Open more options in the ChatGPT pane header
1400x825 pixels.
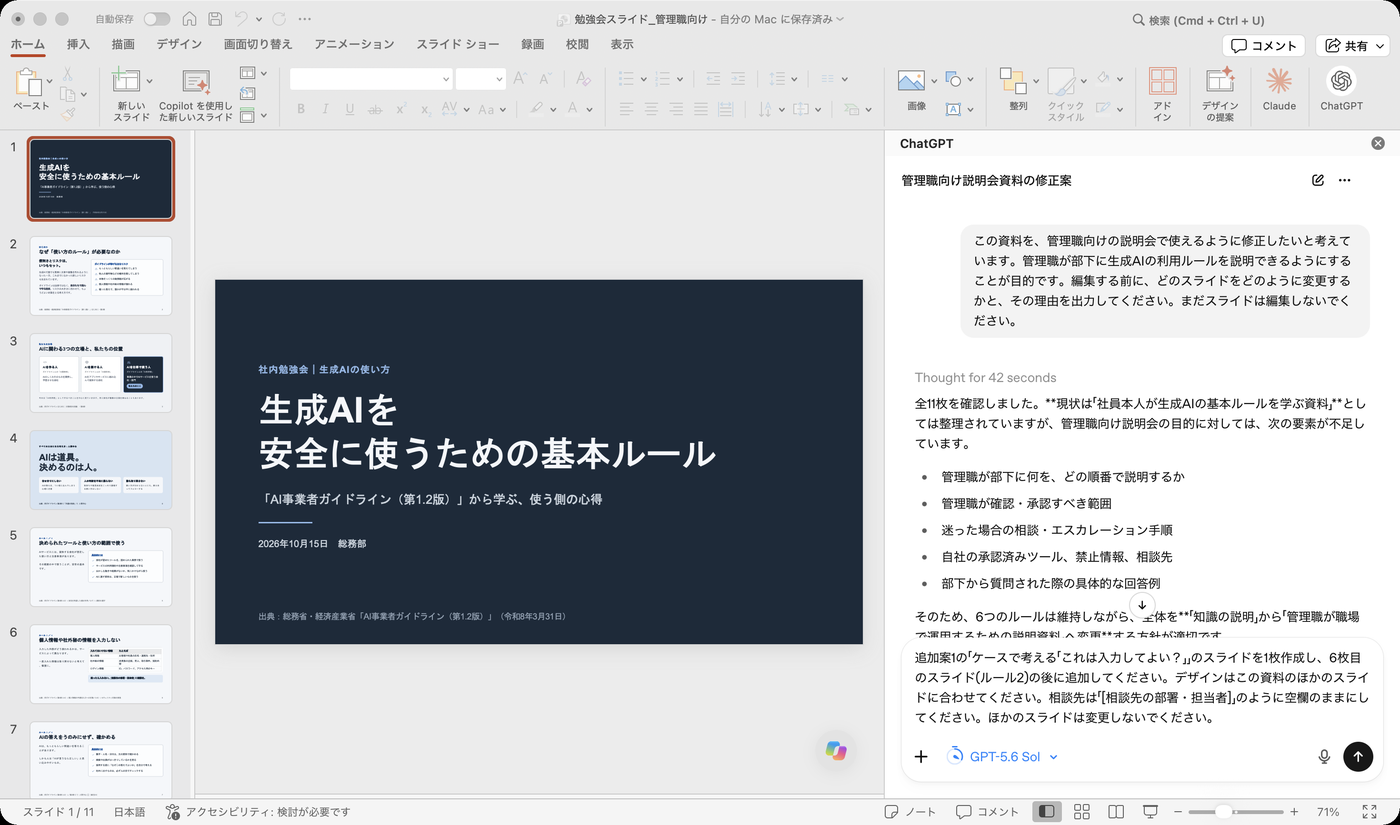point(1344,180)
